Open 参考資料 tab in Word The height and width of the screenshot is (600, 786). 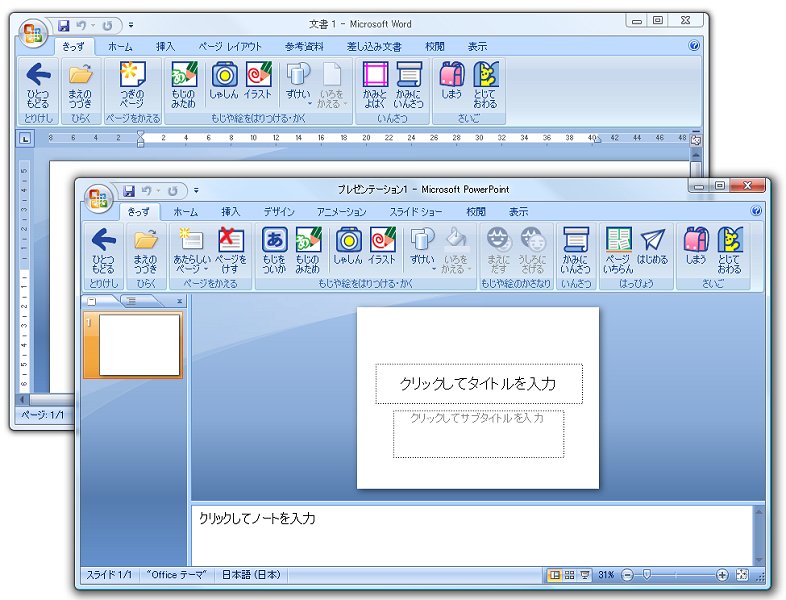tap(304, 47)
